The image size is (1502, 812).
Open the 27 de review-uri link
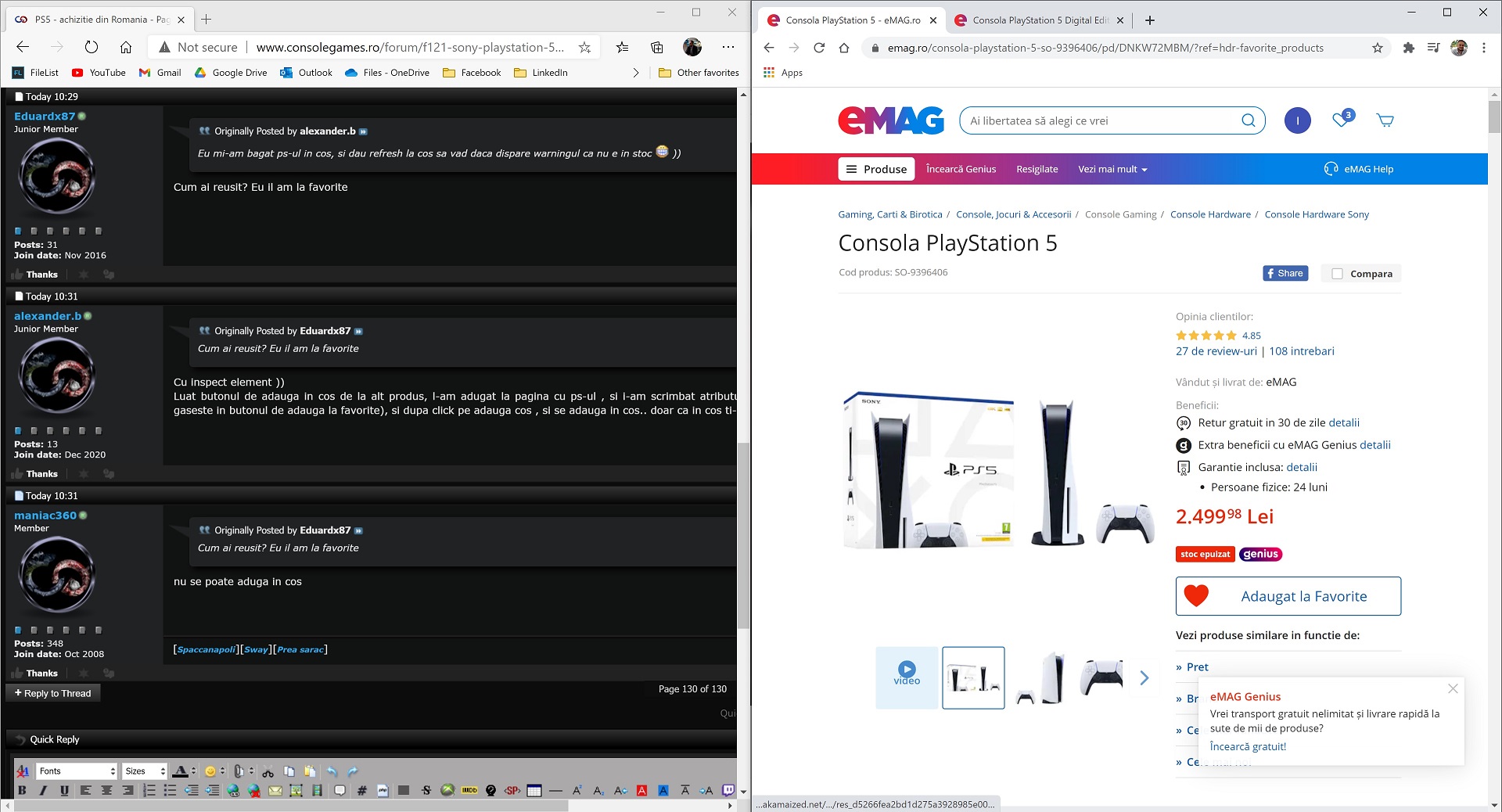pos(1216,351)
